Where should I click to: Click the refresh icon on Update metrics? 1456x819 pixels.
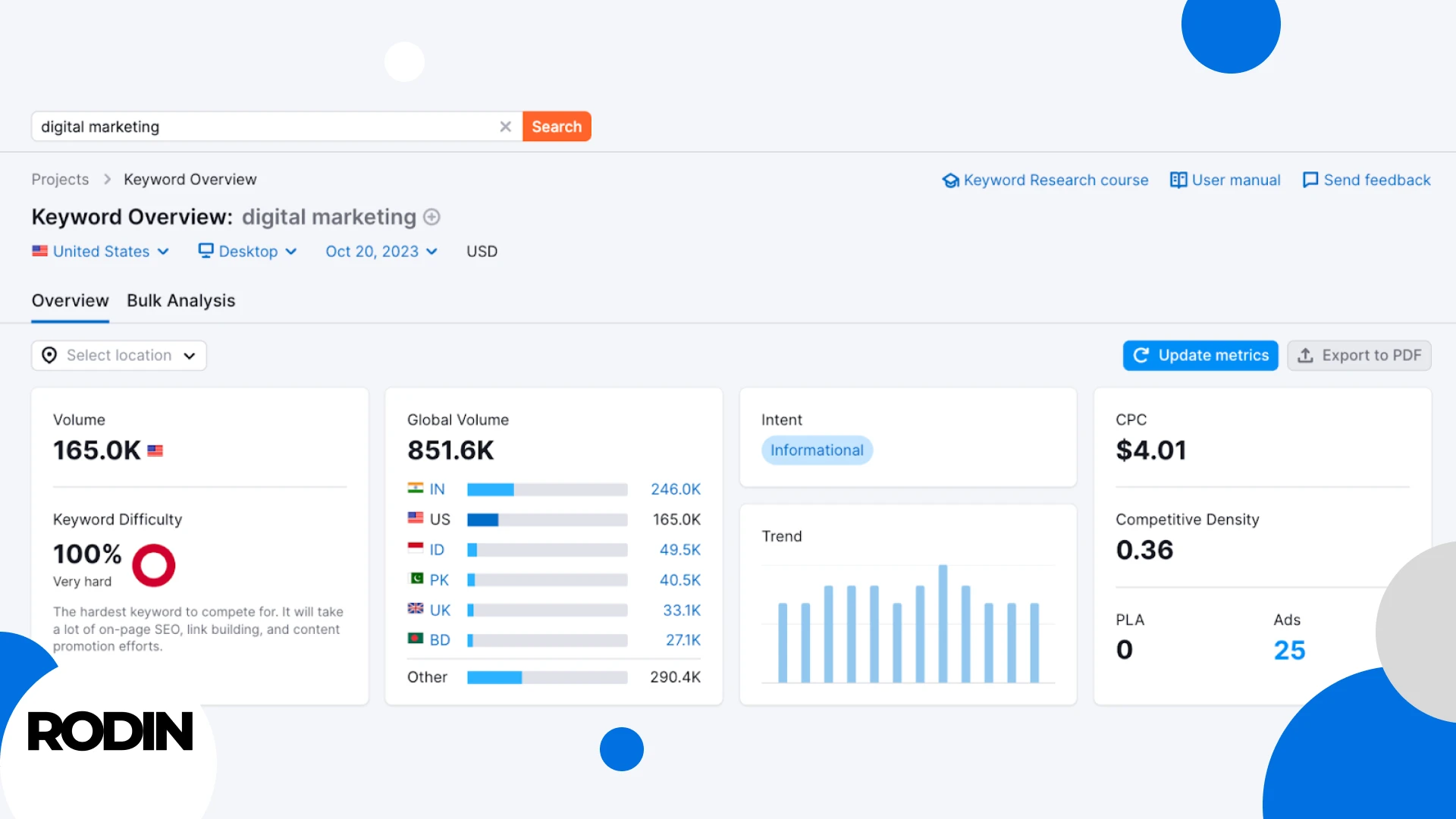pos(1141,356)
